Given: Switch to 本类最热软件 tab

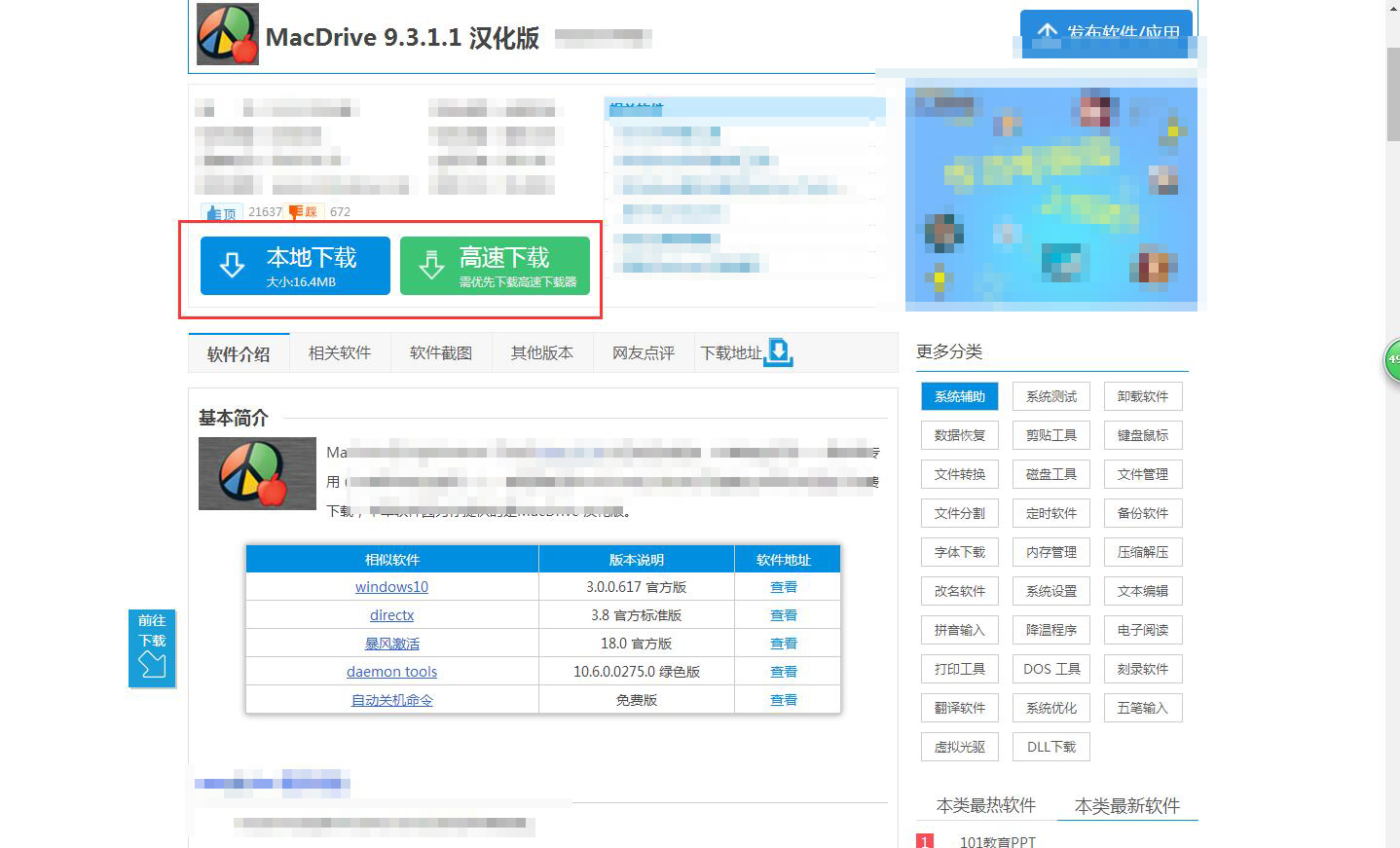Looking at the screenshot, I should coord(986,805).
